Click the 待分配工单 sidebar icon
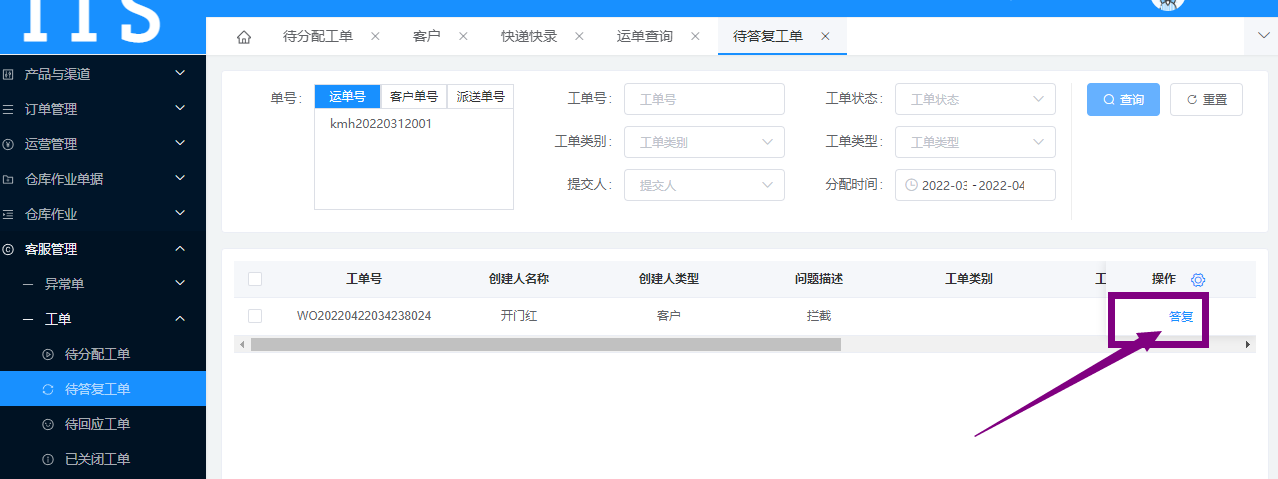 [x=48, y=354]
